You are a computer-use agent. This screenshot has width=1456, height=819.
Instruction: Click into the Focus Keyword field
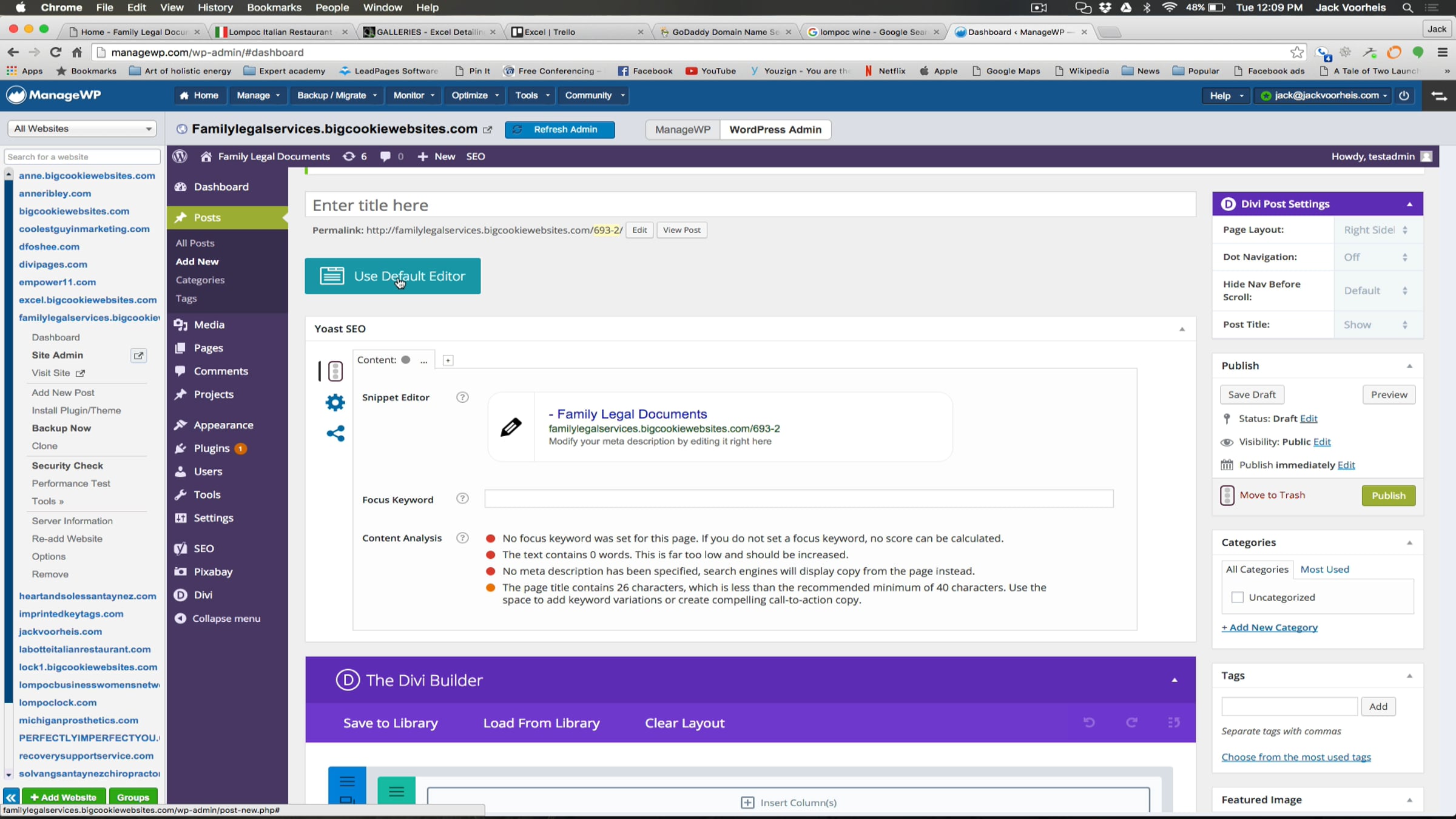click(x=798, y=499)
